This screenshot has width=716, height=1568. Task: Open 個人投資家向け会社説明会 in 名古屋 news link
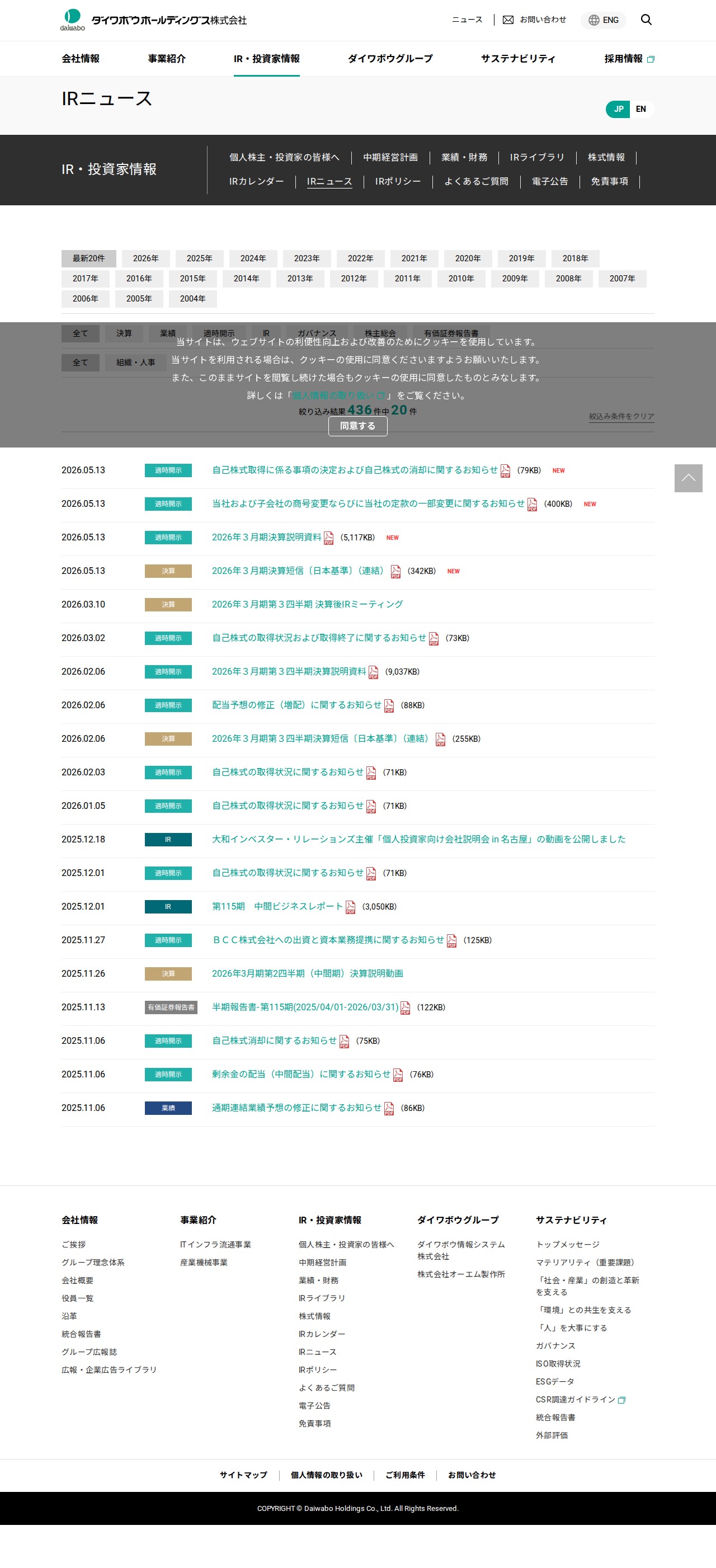pos(419,839)
